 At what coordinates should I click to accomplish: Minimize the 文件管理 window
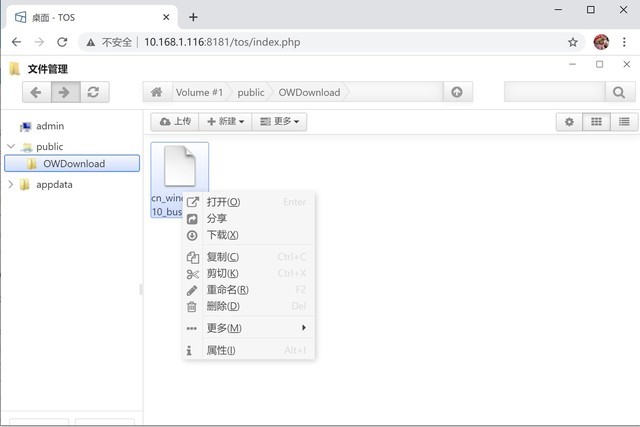coord(573,64)
